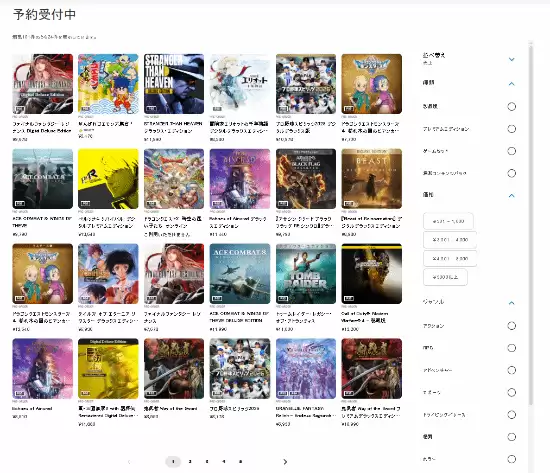The height and width of the screenshot is (473, 550).
Task: Select the ホラー genre filter
Action: point(511,459)
